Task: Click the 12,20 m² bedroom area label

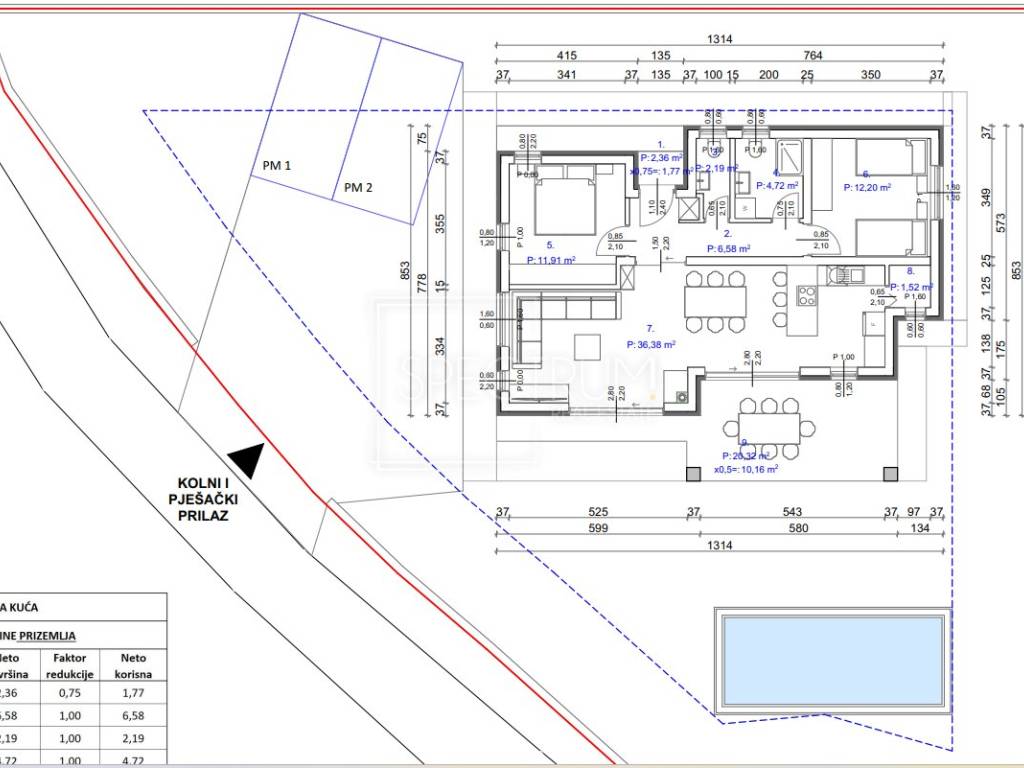Action: (867, 186)
